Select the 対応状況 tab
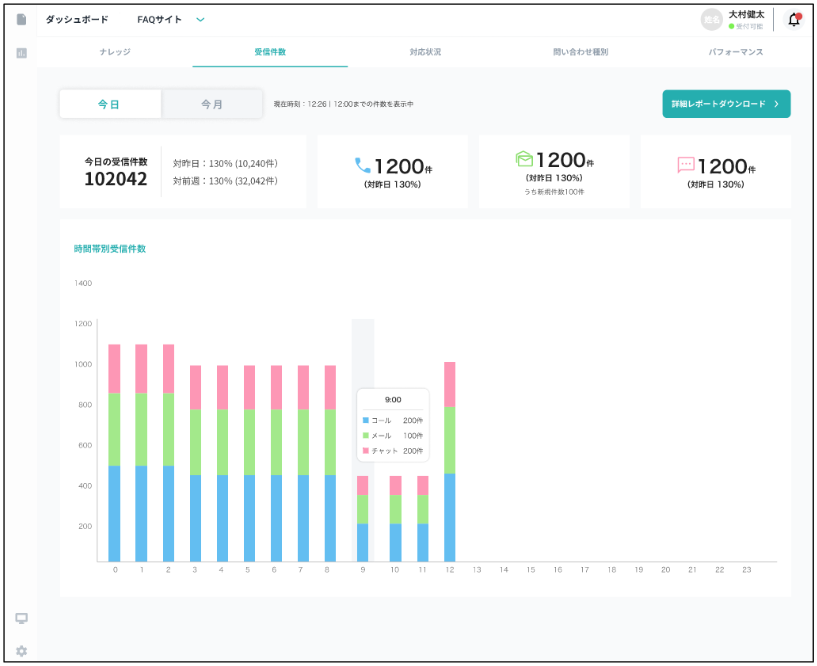This screenshot has height=666, width=817. (425, 51)
